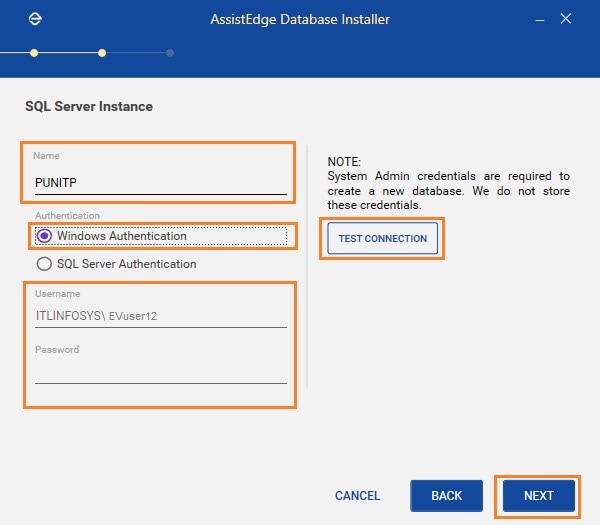Viewport: 600px width, 525px height.
Task: Click the third grayed progress step dot
Action: click(170, 53)
